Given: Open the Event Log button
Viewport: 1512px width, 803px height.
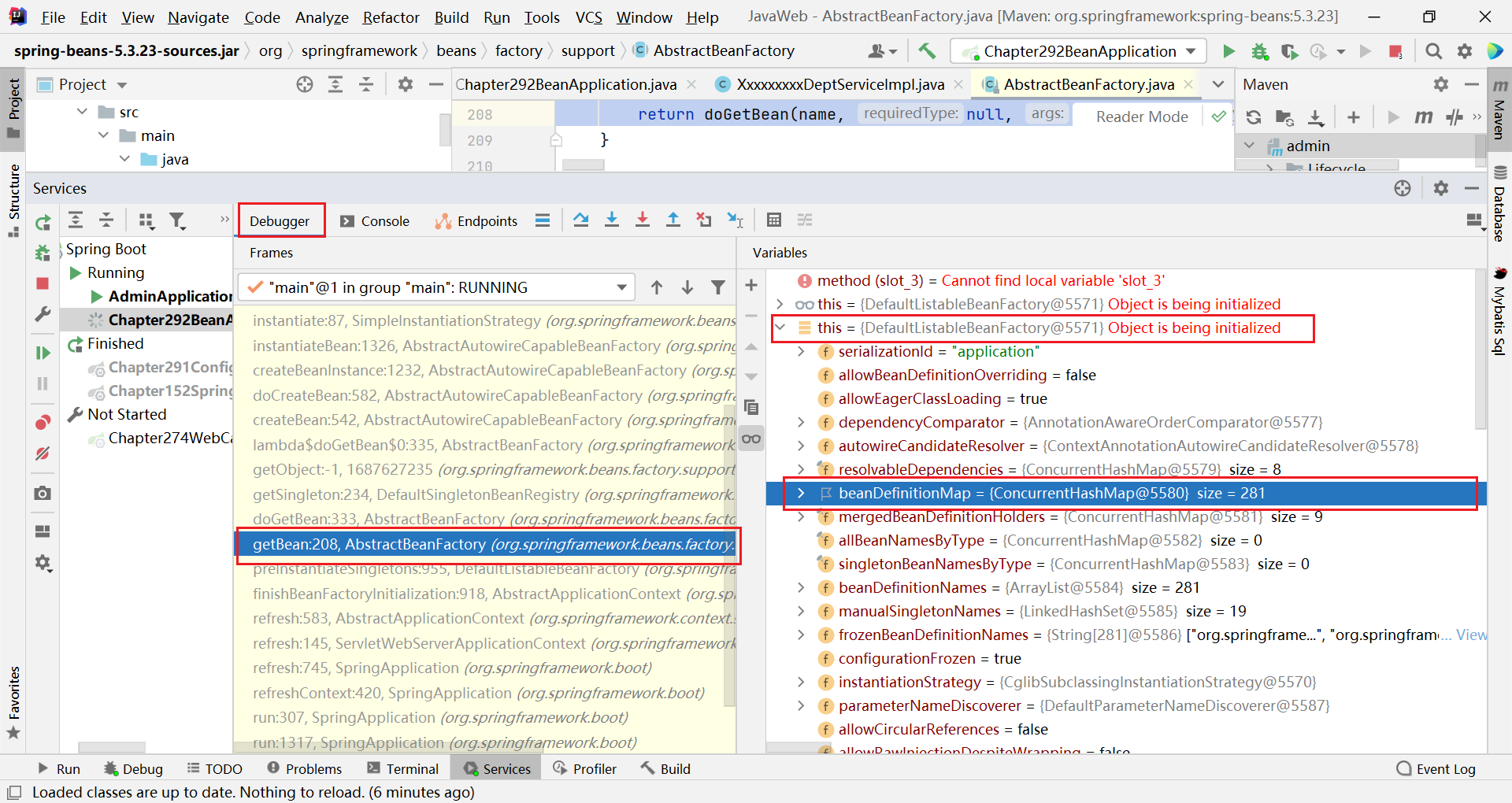Looking at the screenshot, I should pos(1436,769).
